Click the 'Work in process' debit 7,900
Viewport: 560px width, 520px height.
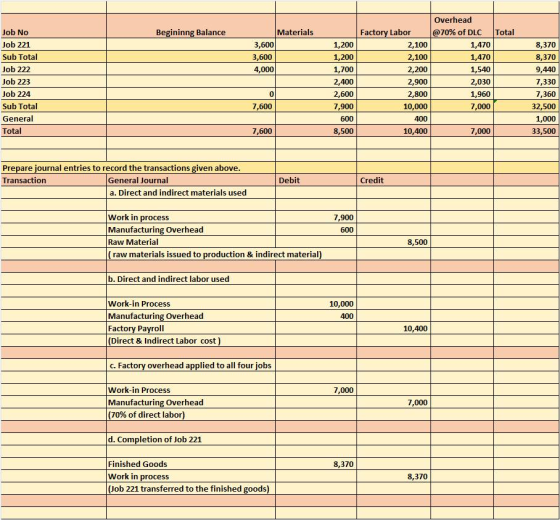(316, 218)
